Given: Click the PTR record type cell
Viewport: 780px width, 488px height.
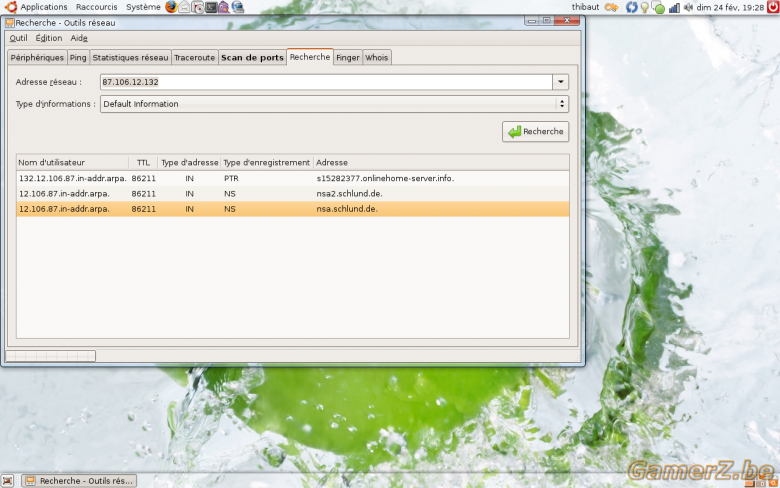Looking at the screenshot, I should coord(231,178).
